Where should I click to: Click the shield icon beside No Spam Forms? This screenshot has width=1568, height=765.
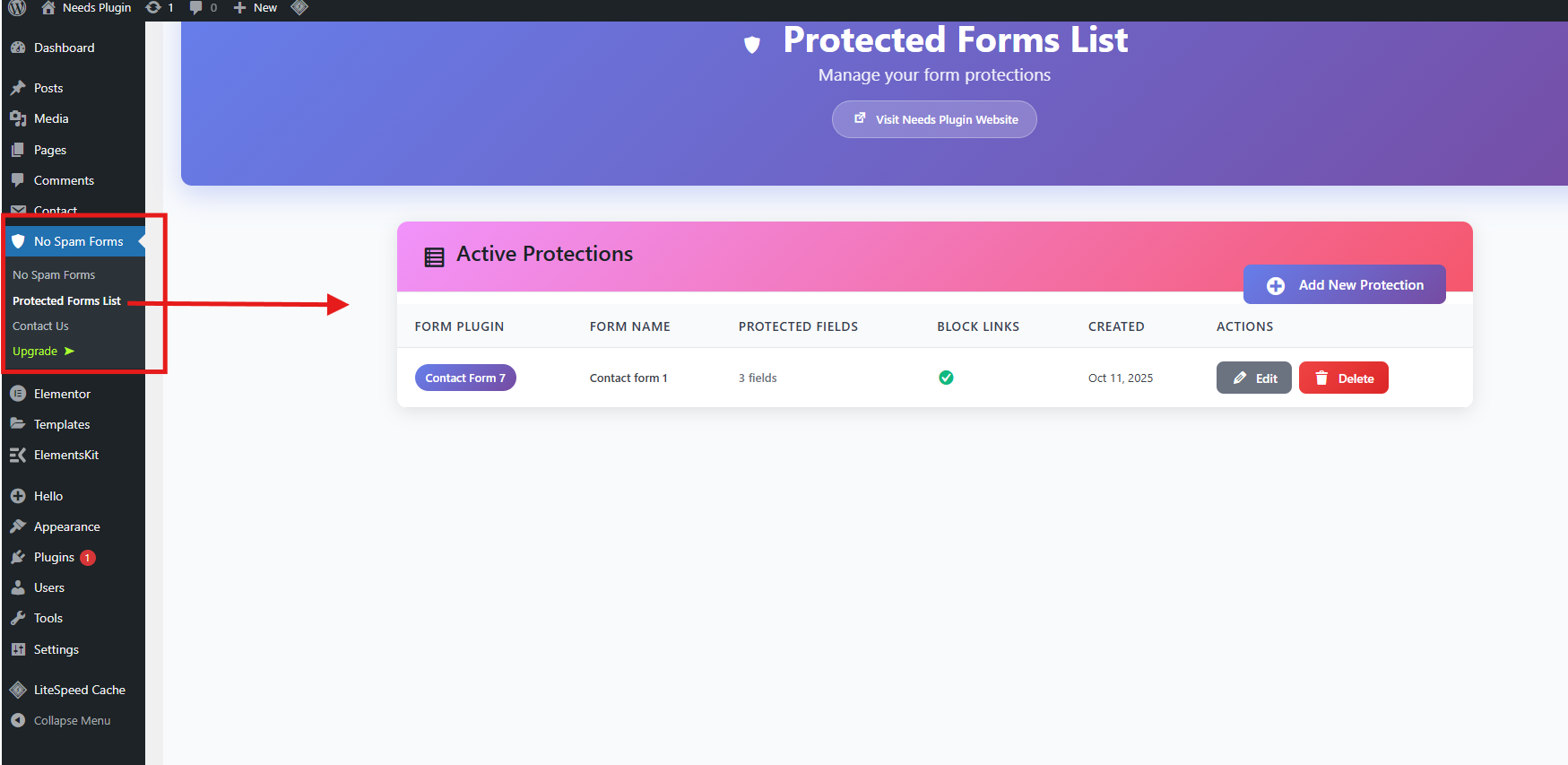coord(18,241)
